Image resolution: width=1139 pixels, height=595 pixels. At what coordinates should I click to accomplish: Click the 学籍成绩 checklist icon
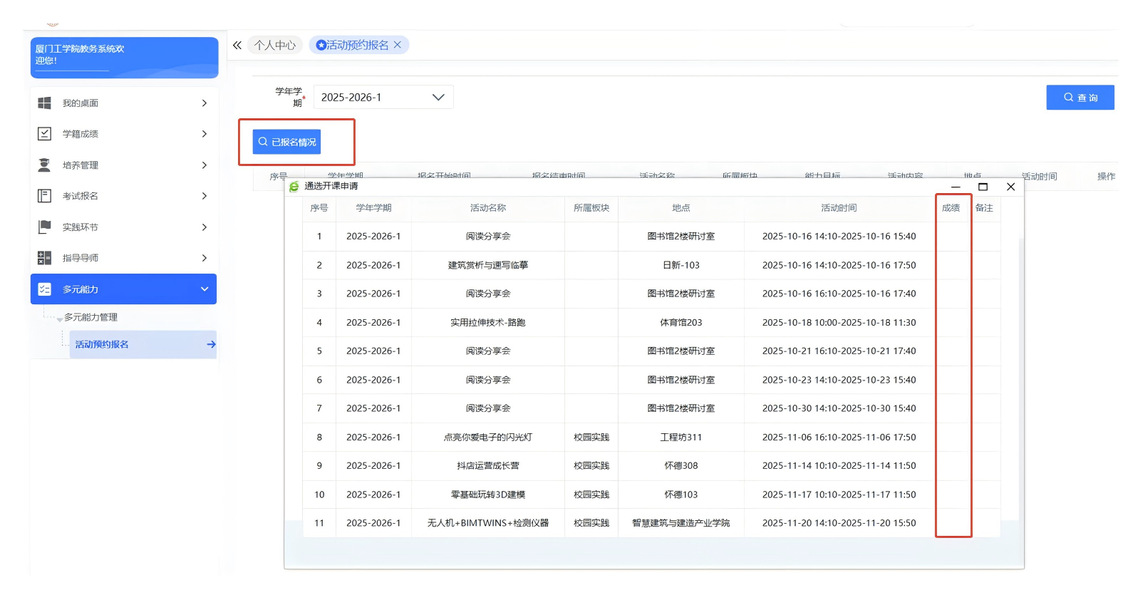(x=44, y=134)
